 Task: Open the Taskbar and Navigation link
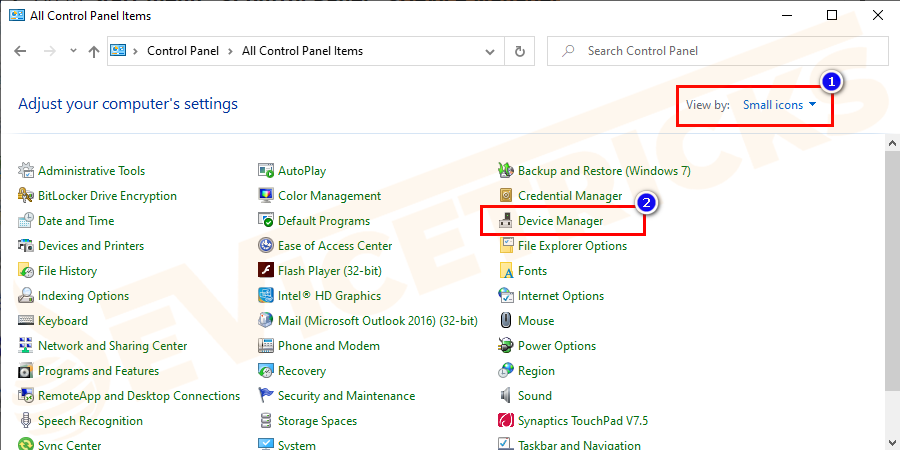[x=579, y=445]
